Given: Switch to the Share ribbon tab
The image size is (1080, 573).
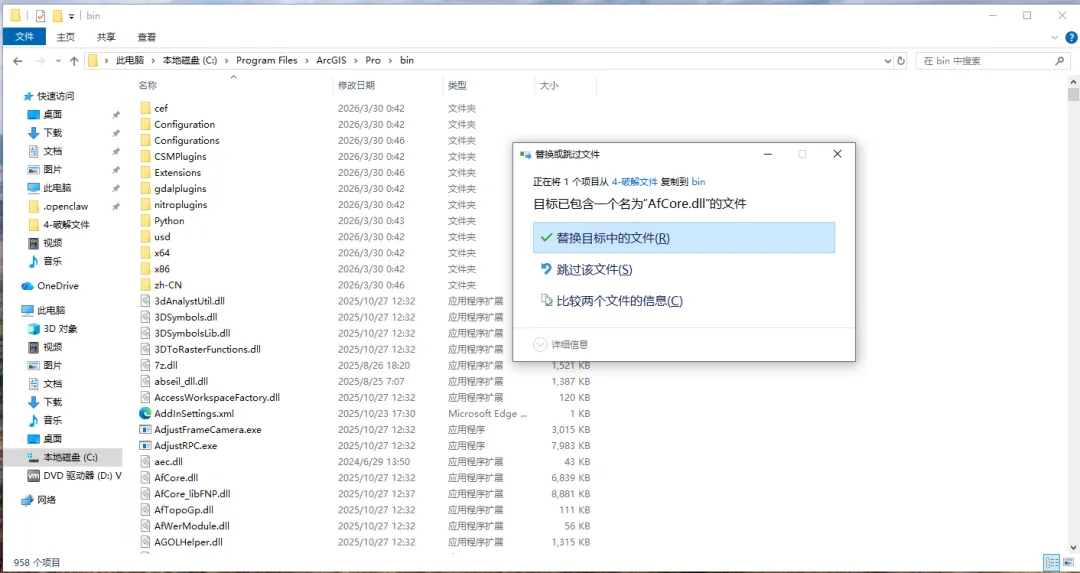Looking at the screenshot, I should click(106, 37).
